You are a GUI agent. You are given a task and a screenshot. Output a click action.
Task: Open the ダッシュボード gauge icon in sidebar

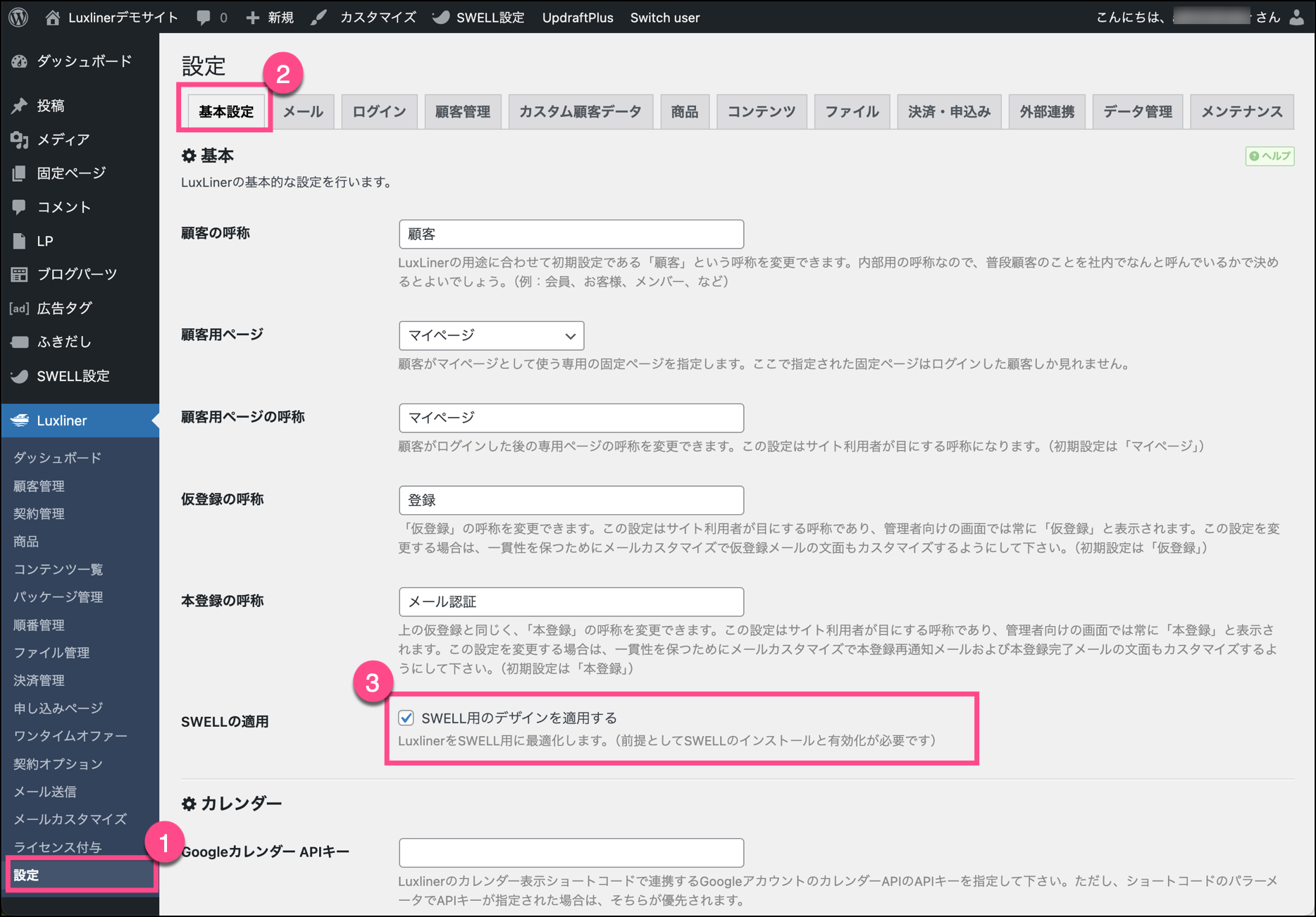[20, 62]
